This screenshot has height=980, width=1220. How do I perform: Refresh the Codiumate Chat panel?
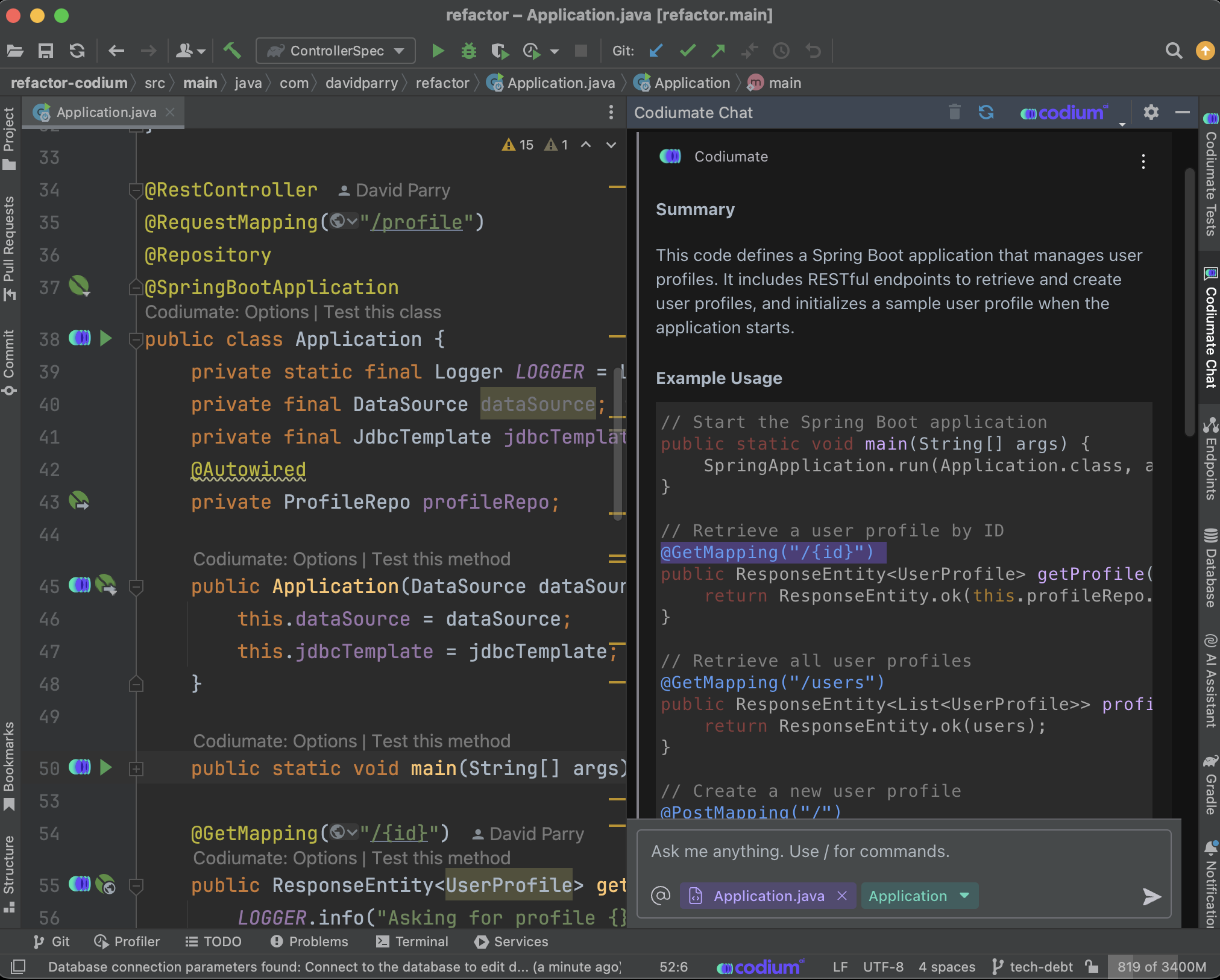pos(986,112)
